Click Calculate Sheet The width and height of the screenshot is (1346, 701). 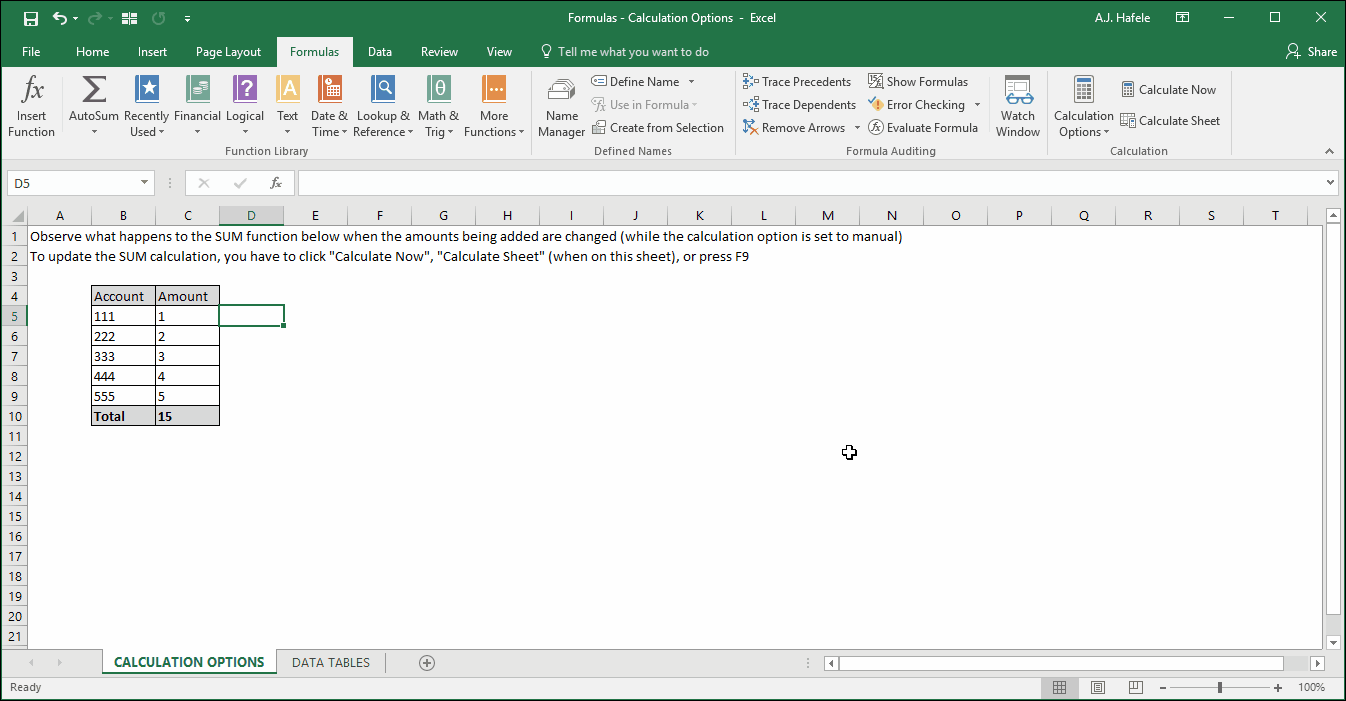[1171, 121]
